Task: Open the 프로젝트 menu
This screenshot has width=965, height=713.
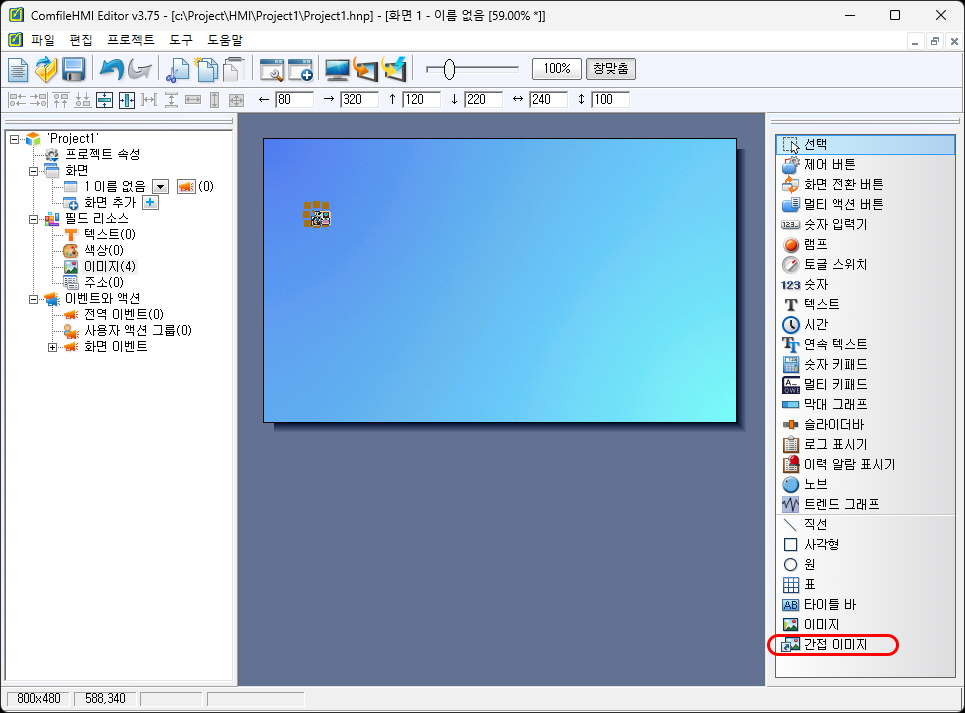Action: click(130, 40)
